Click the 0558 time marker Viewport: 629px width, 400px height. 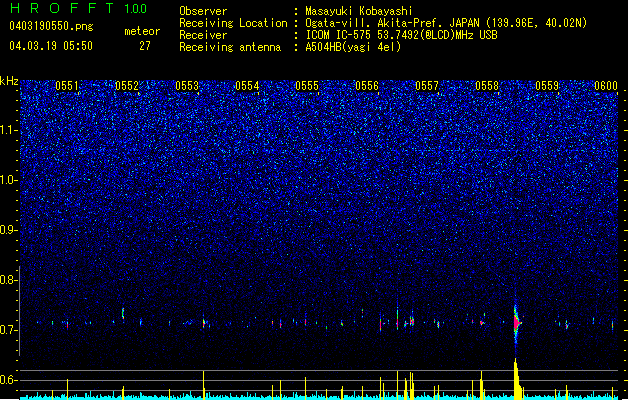[x=487, y=86]
